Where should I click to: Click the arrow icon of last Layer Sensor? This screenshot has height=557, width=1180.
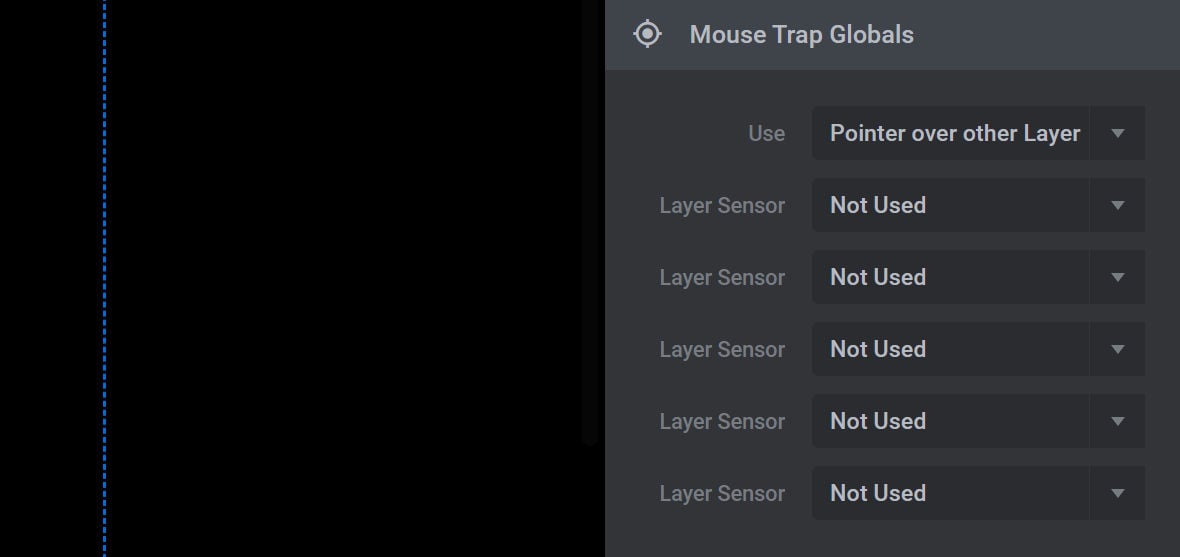tap(1118, 494)
